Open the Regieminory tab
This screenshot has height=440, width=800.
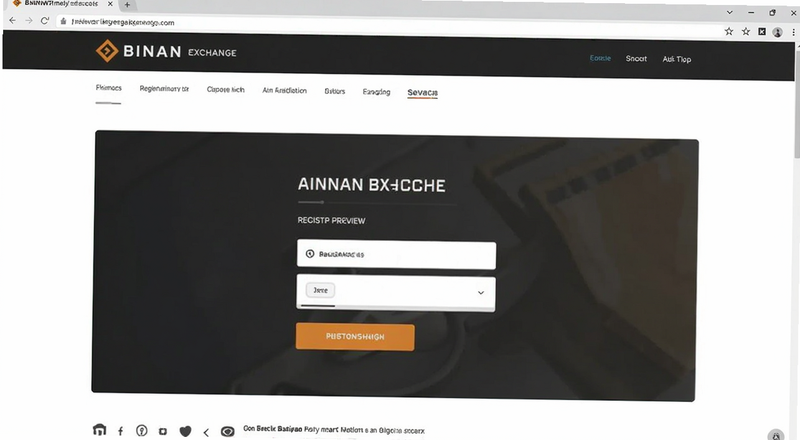[x=164, y=89]
